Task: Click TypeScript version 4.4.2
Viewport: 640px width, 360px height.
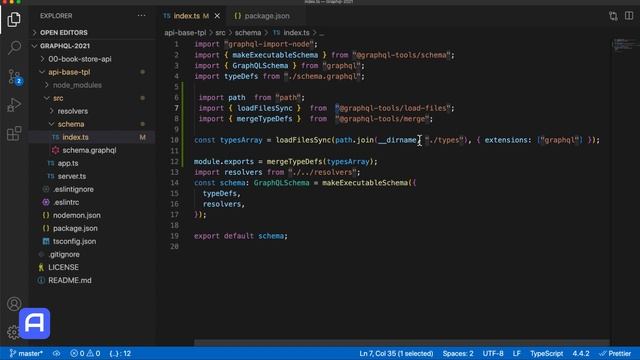Action: pyautogui.click(x=580, y=353)
